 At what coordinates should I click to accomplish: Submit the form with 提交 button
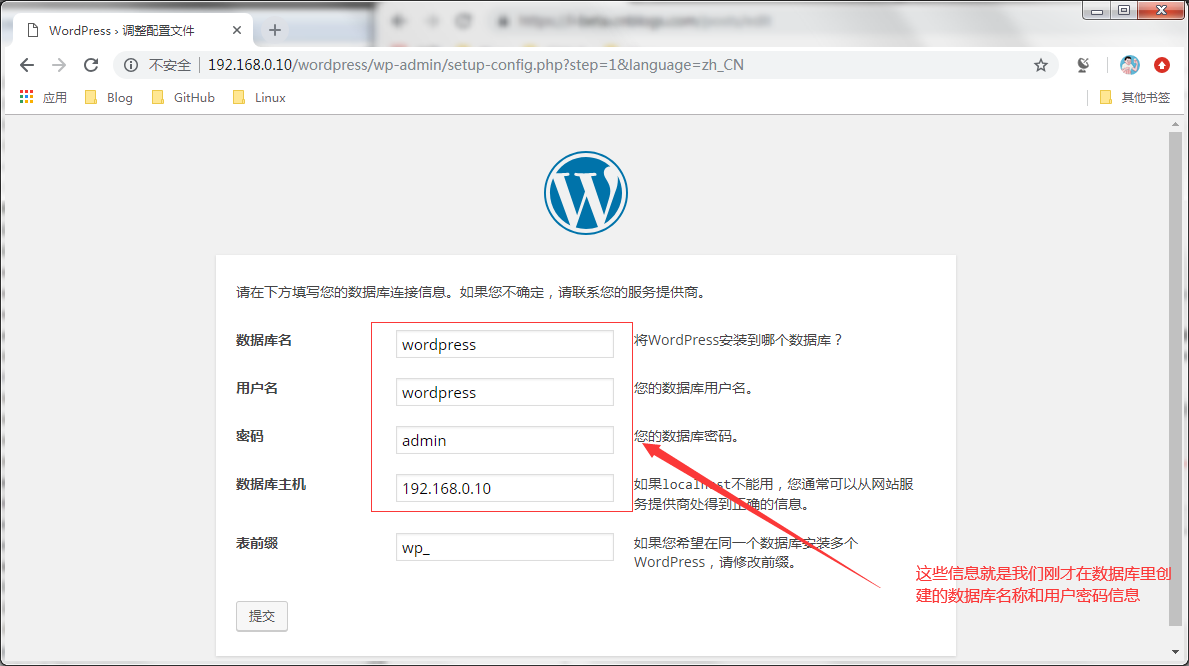pyautogui.click(x=262, y=616)
